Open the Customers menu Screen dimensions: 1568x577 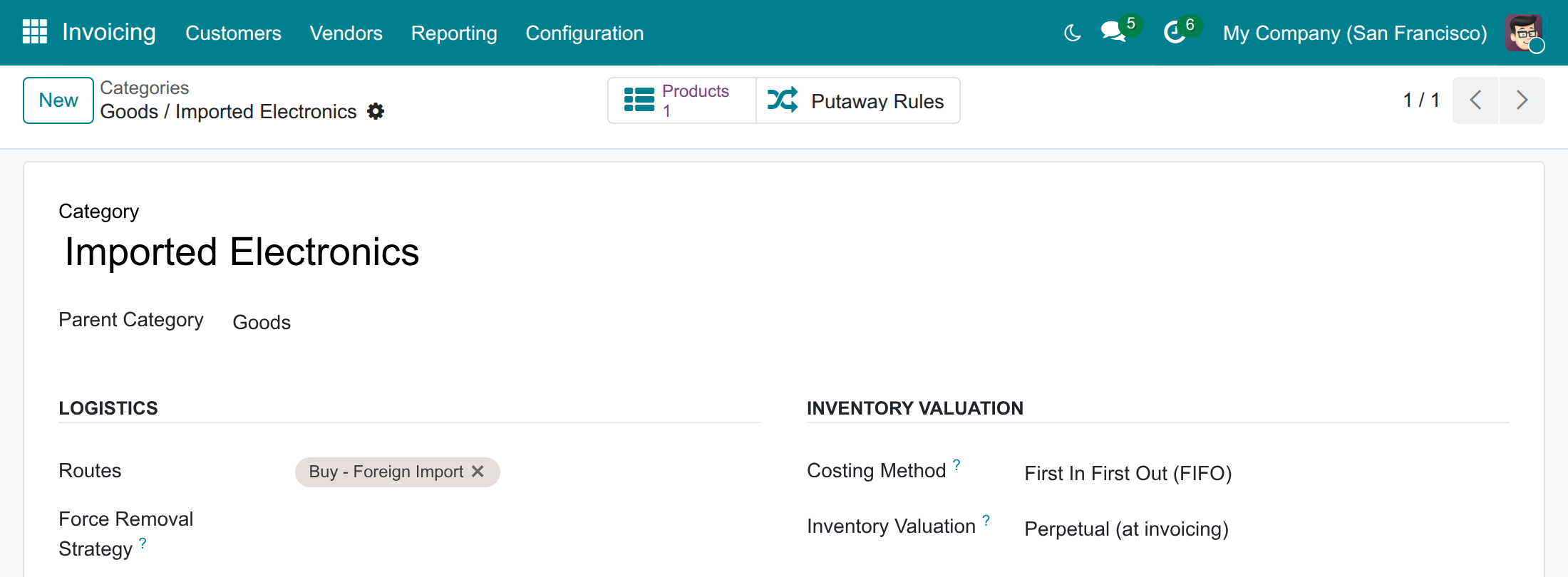point(233,33)
